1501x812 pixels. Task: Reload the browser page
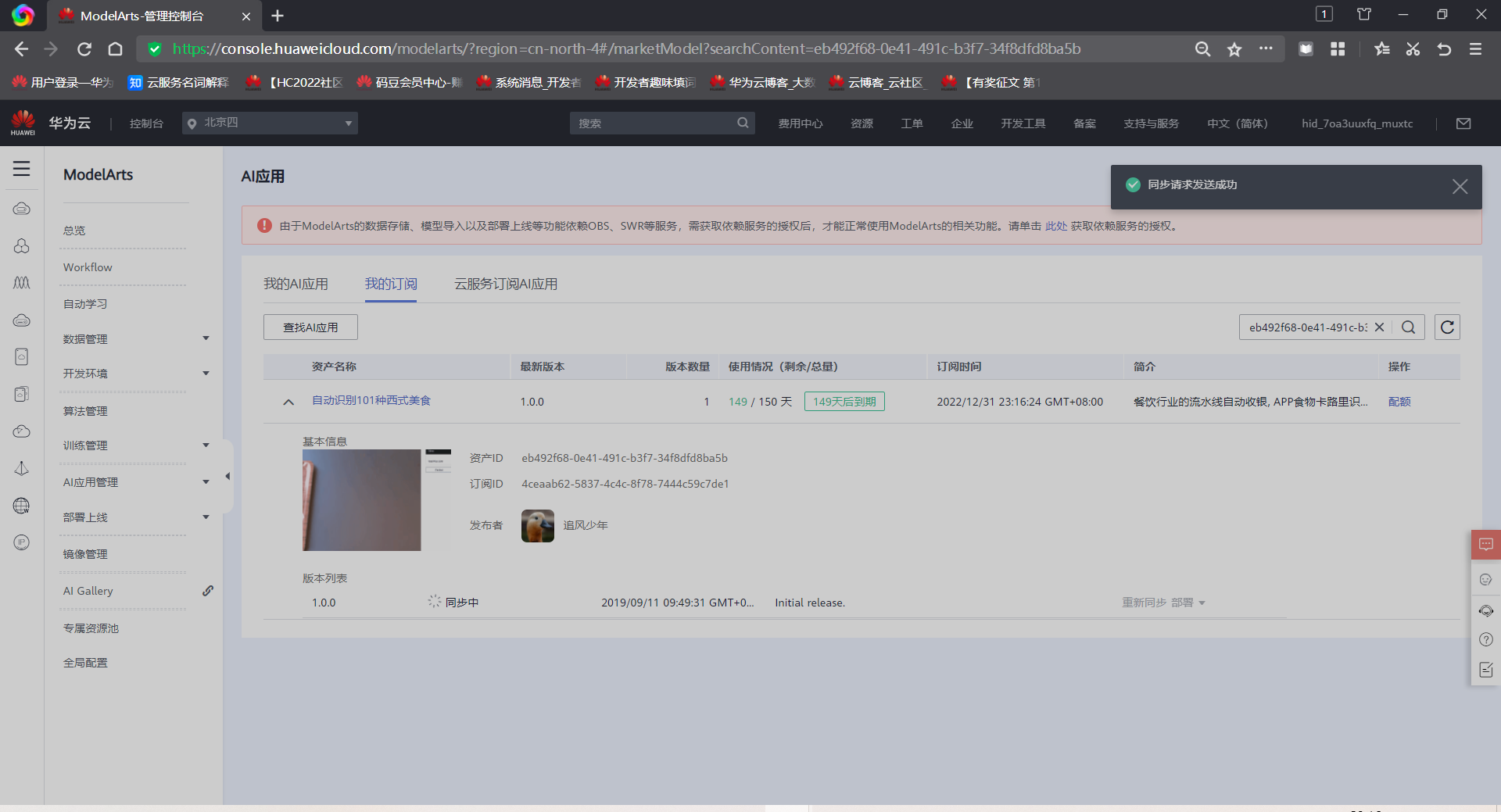click(84, 49)
